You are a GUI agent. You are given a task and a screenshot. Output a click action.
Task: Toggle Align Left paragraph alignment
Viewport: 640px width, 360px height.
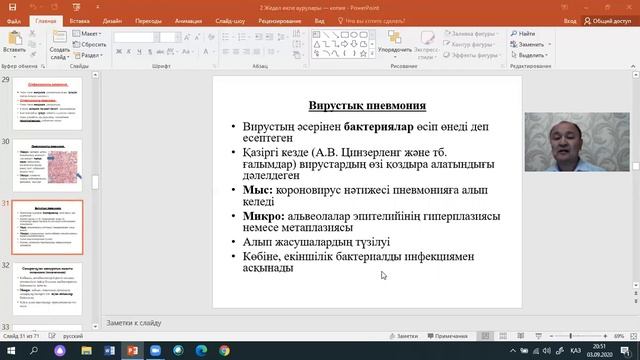tap(226, 52)
